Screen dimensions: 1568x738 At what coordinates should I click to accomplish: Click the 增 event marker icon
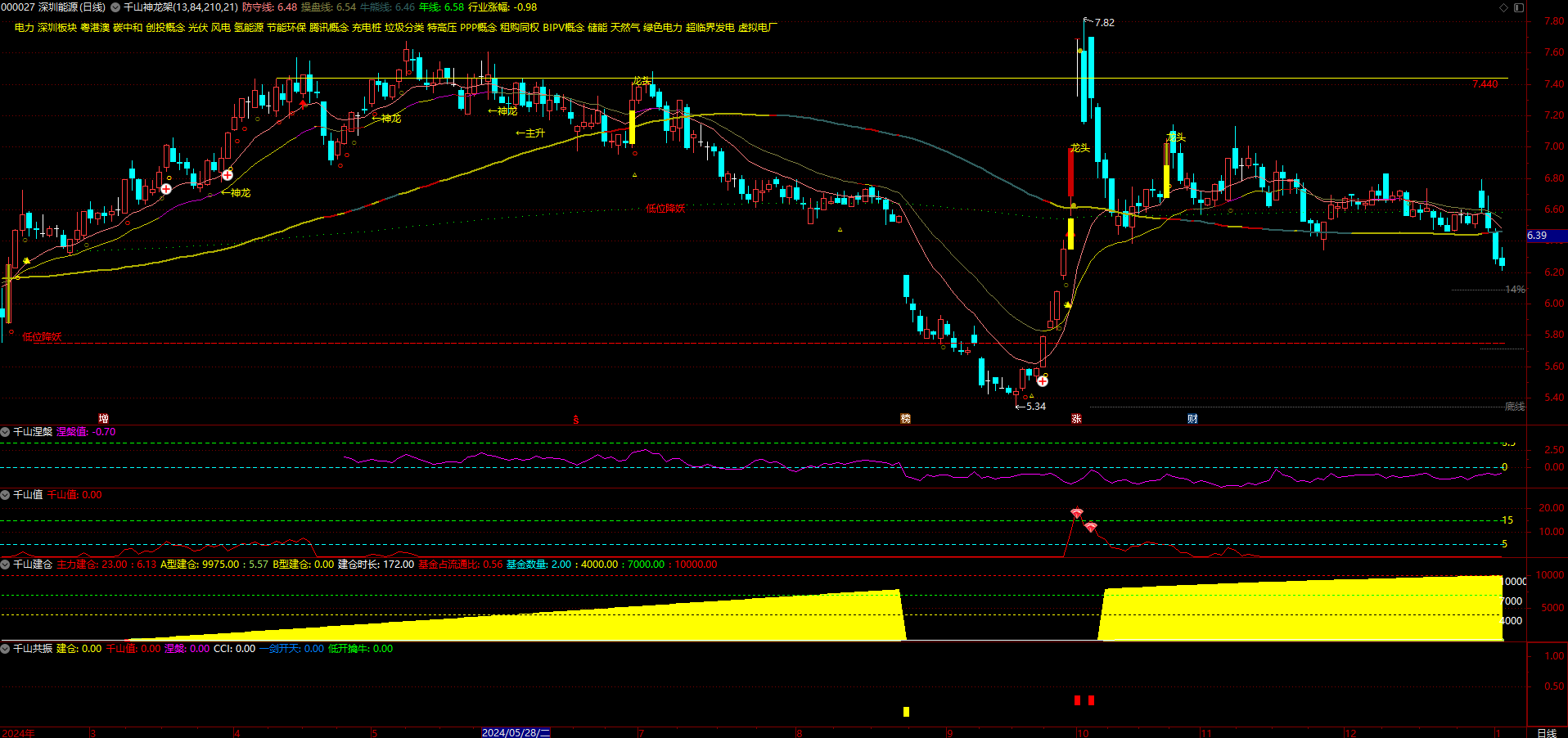coord(103,419)
